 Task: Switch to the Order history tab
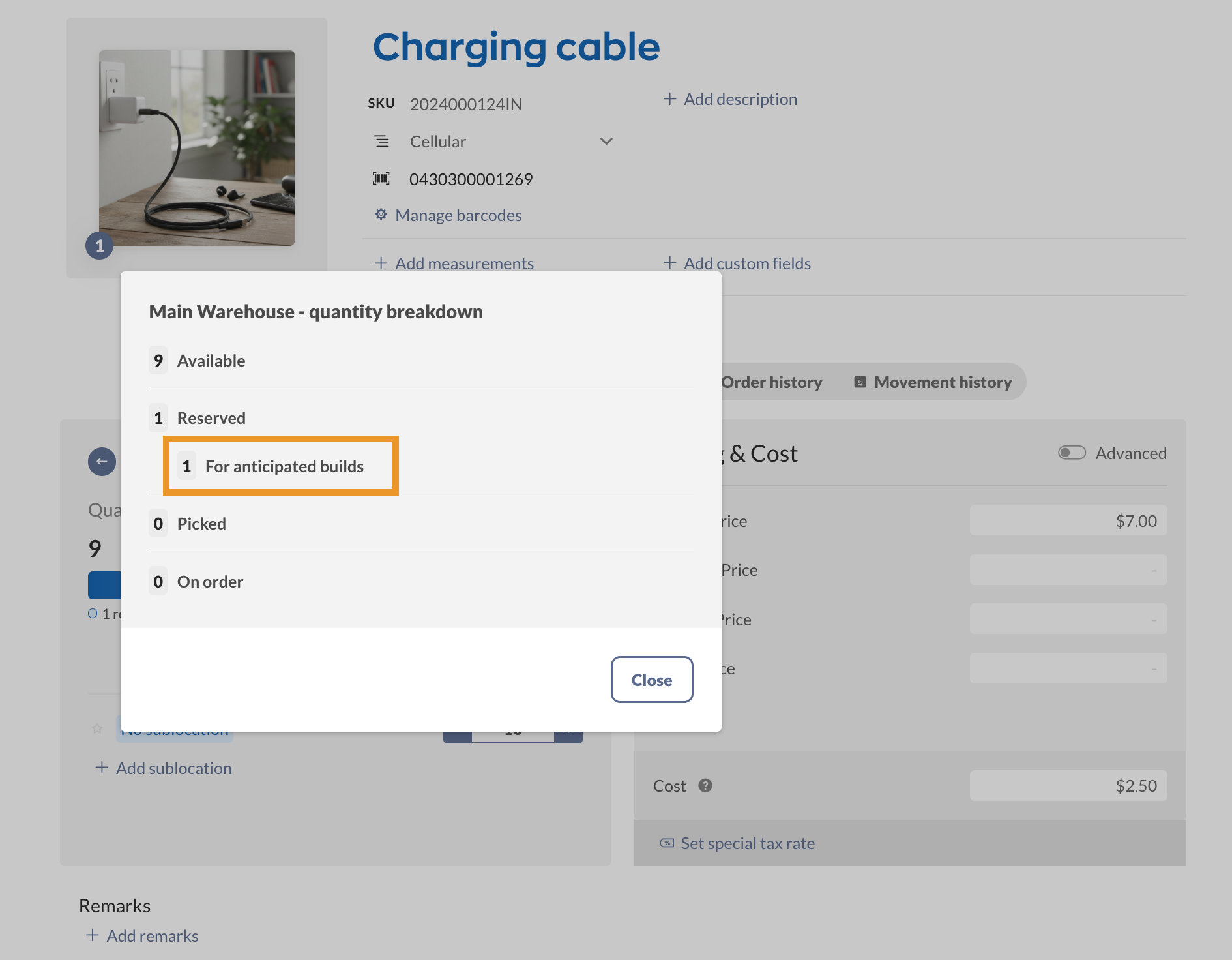pyautogui.click(x=771, y=382)
